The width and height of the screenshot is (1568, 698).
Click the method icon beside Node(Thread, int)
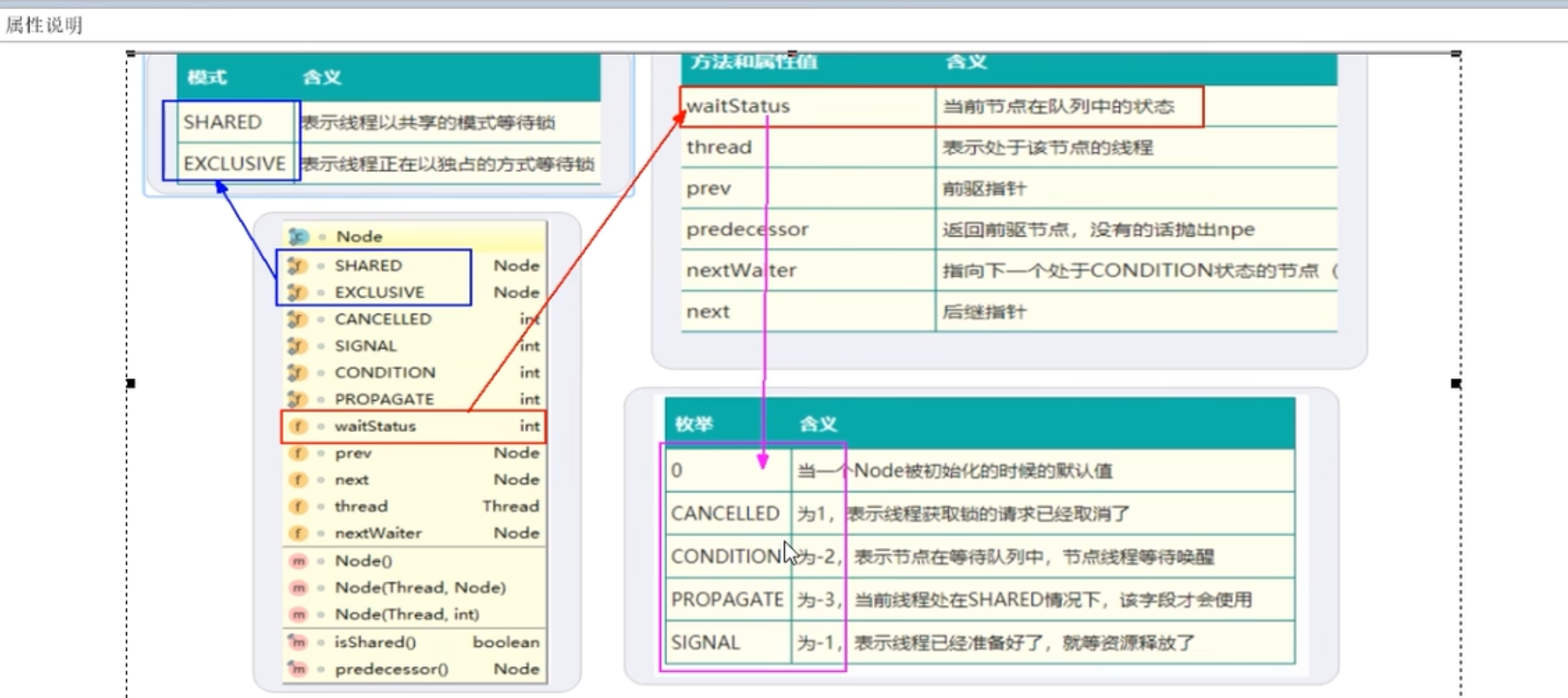click(298, 614)
